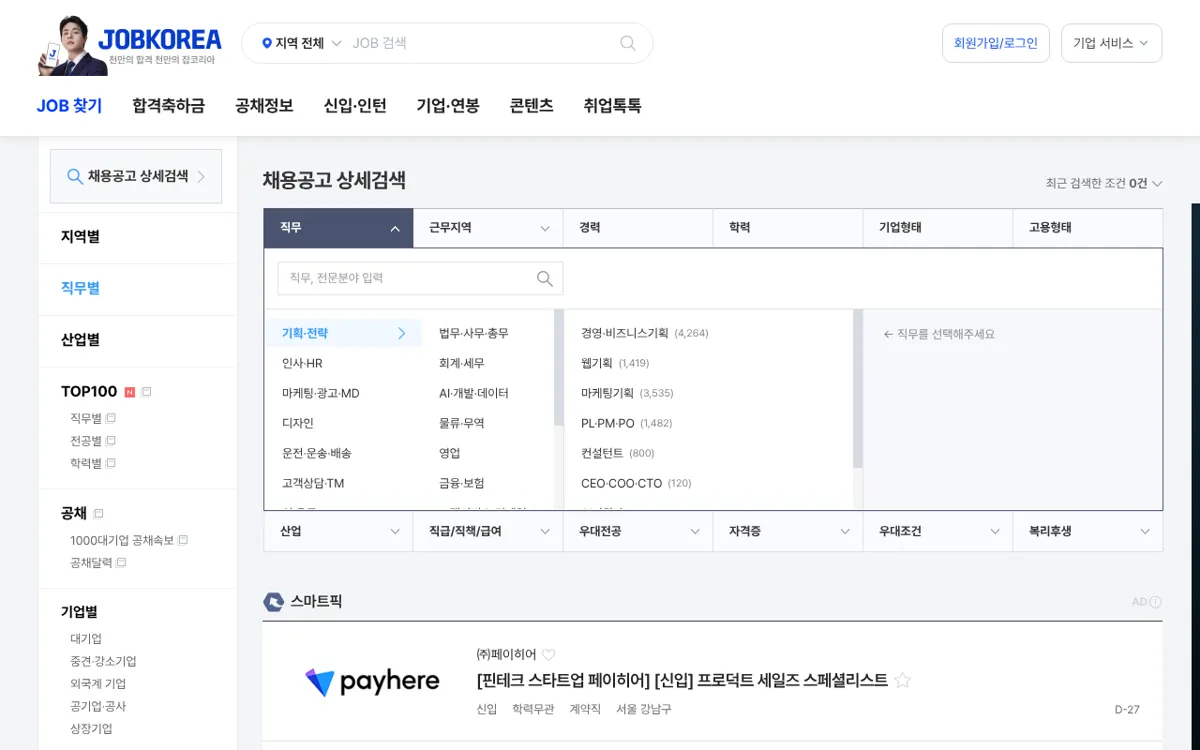This screenshot has height=750, width=1200.
Task: Open the 페이히어 프로덕트 세일즈 스페셜리스트 posting
Action: point(682,680)
